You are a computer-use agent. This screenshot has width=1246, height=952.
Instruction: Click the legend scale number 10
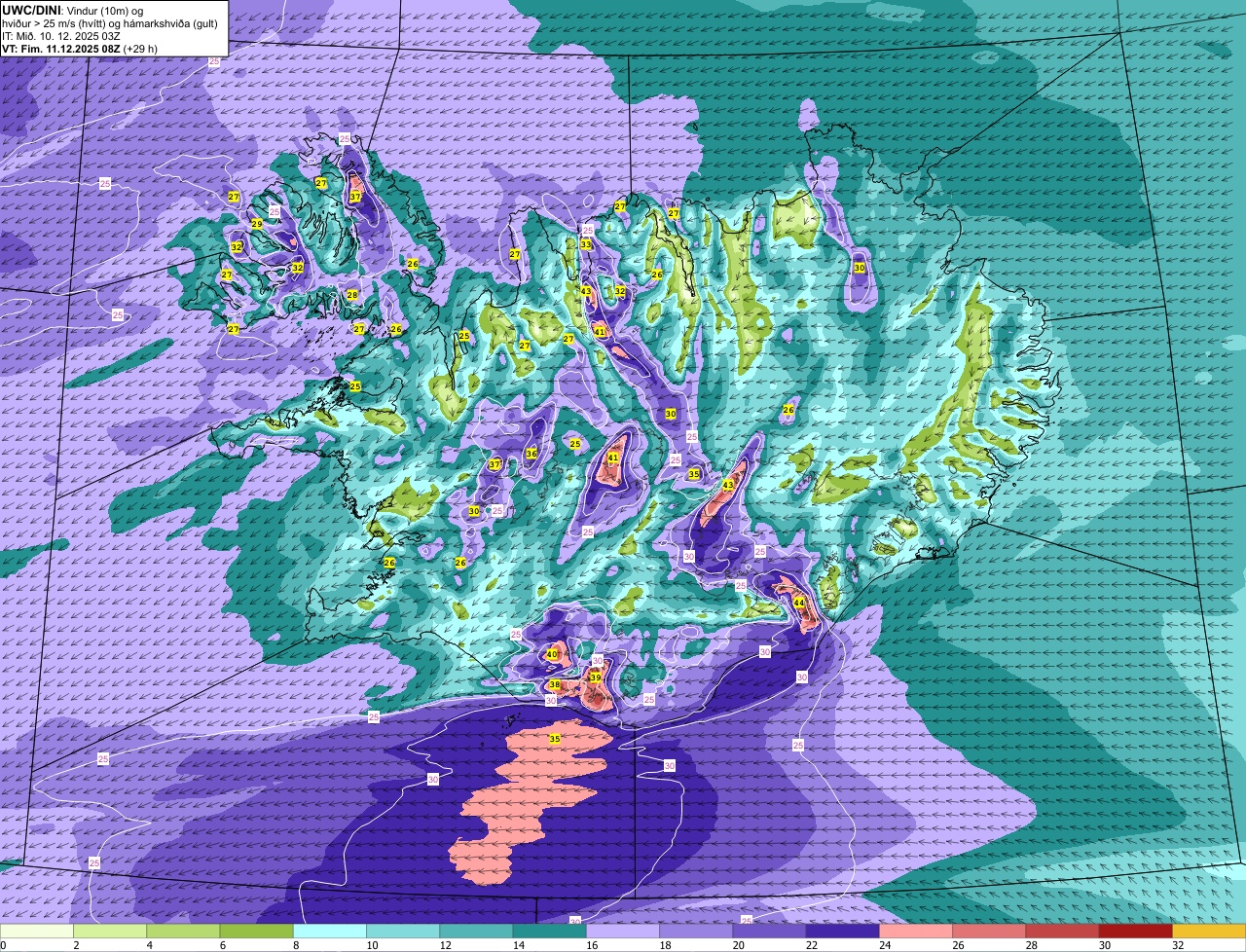[373, 945]
